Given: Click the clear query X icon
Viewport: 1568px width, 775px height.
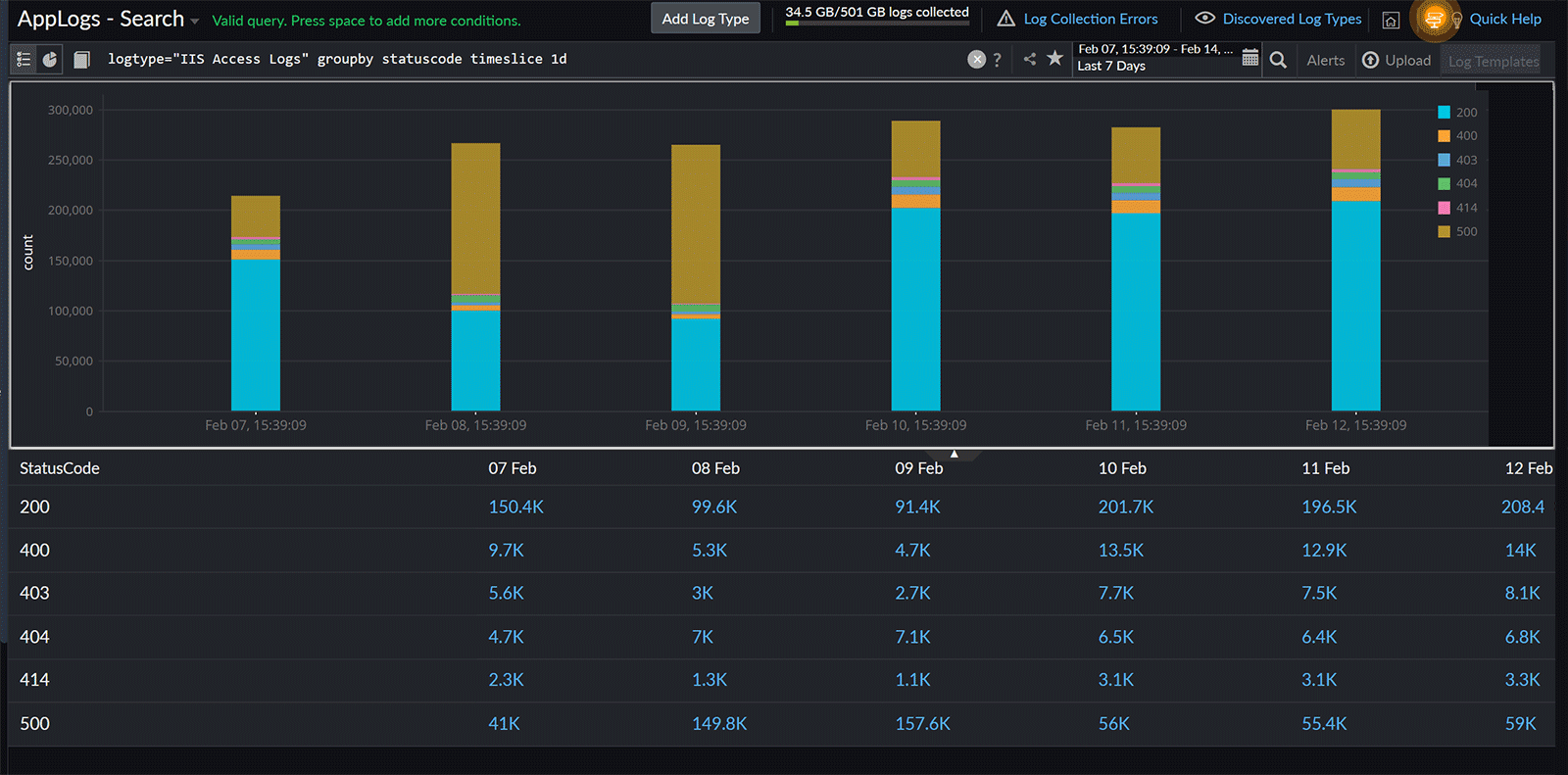Looking at the screenshot, I should 976,60.
